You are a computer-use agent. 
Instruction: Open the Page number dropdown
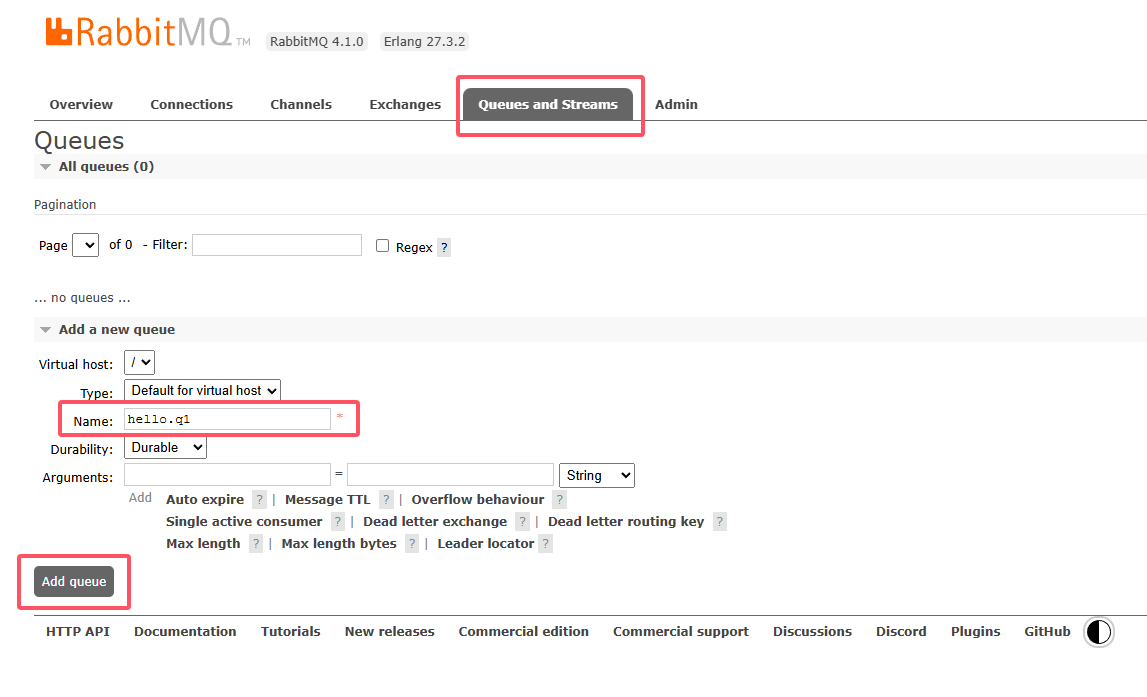86,245
